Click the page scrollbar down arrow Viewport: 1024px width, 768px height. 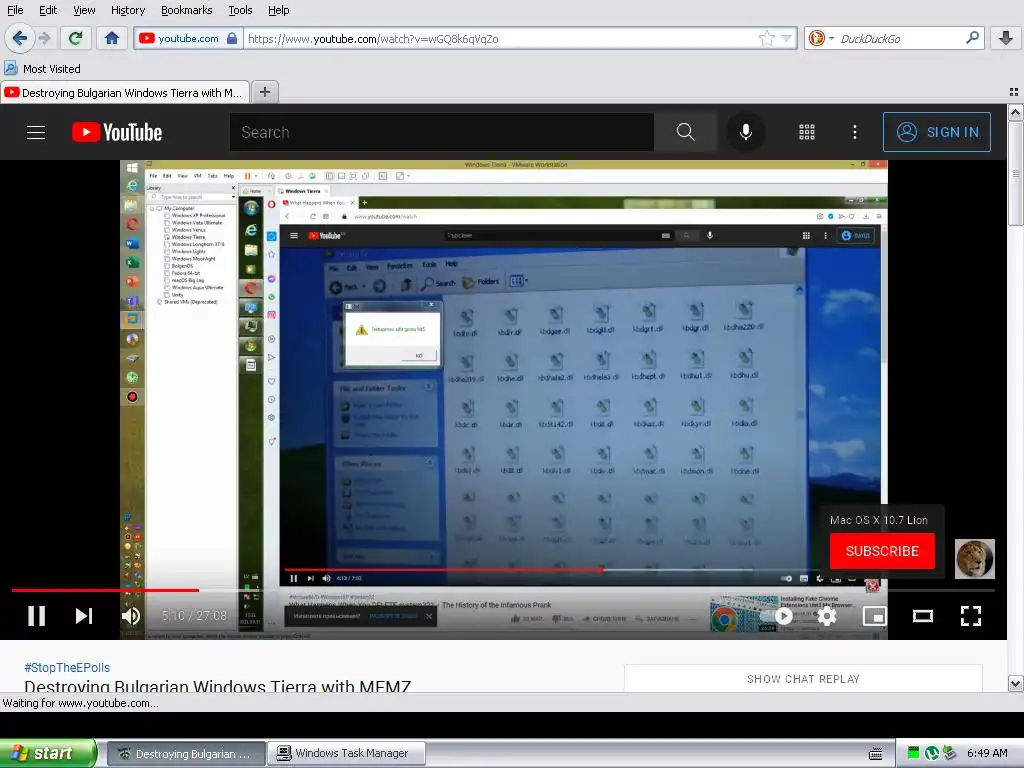coord(1016,684)
